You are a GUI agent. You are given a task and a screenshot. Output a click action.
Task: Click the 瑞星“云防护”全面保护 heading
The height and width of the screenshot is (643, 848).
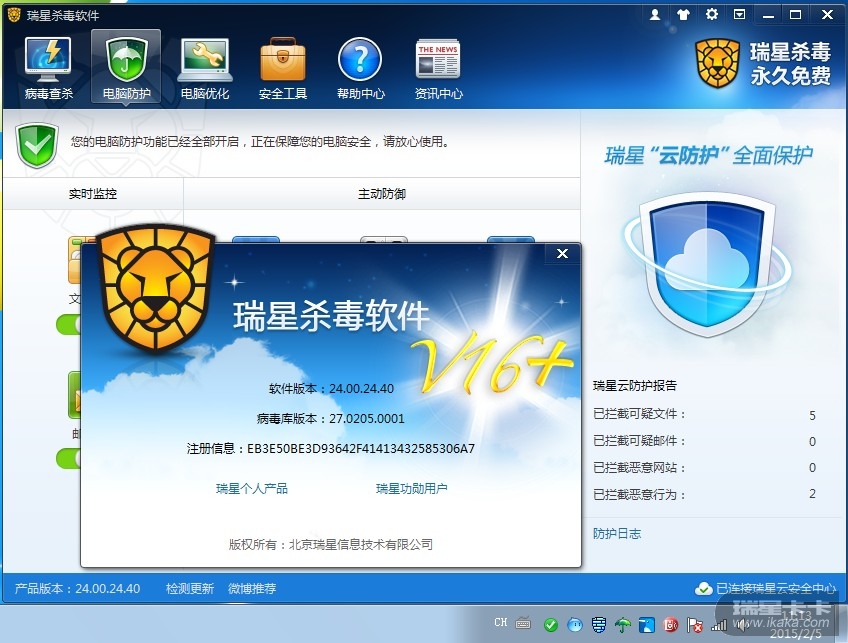[708, 155]
